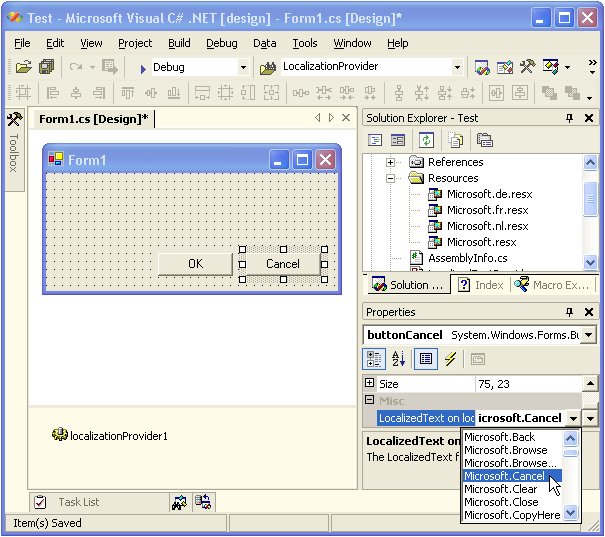Expand the References tree node
Image resolution: width=605 pixels, height=537 pixels.
(390, 162)
